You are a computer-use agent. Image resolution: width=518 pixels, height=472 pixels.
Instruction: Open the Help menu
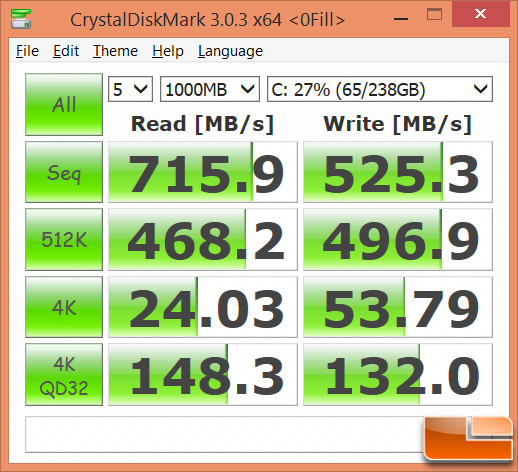click(x=168, y=51)
